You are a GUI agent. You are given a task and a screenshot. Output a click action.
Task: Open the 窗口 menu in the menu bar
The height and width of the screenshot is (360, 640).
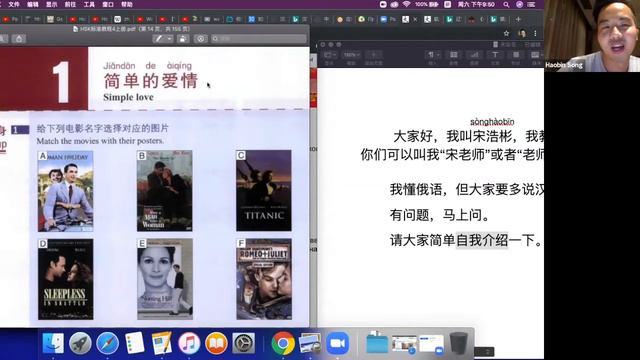[x=108, y=4]
